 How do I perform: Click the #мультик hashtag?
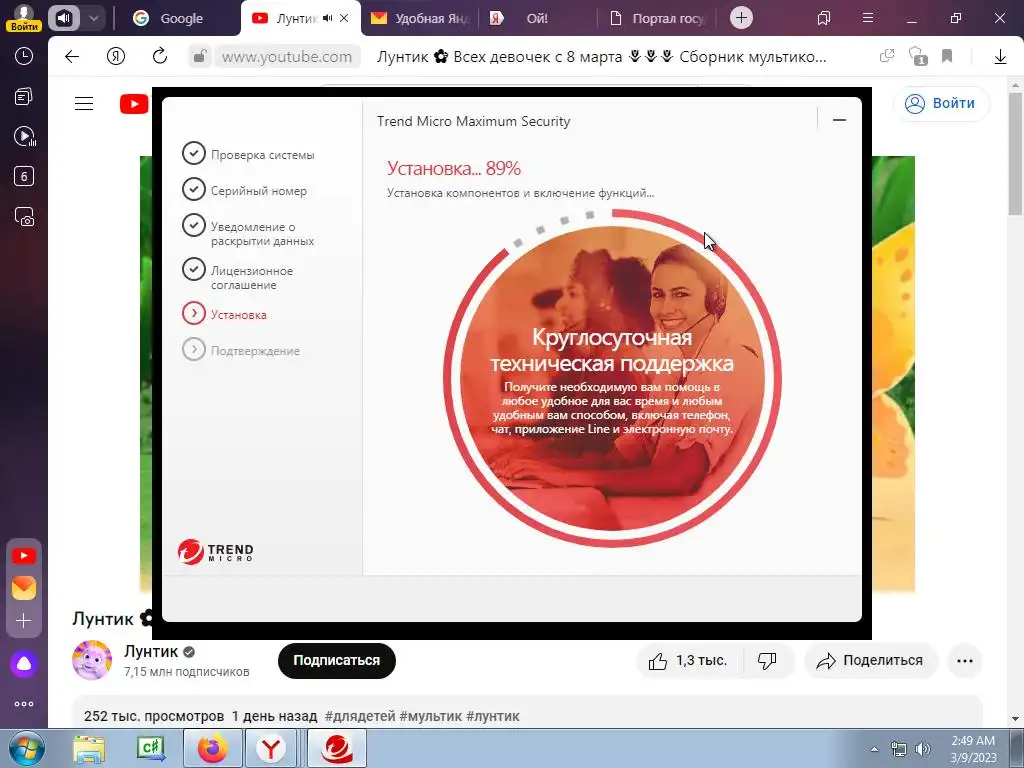tap(431, 716)
